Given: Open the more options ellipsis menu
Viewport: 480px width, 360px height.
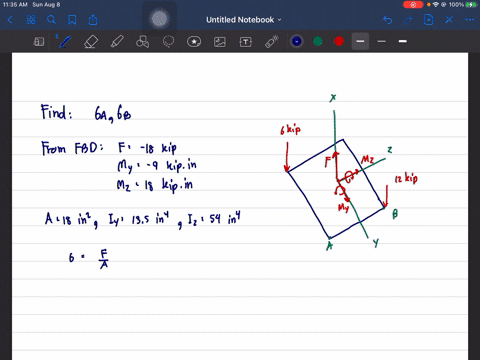Looking at the screenshot, I should [470, 20].
